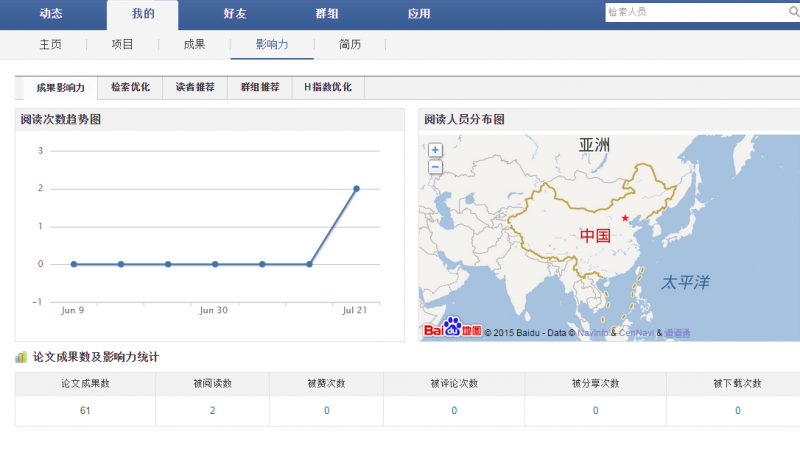This screenshot has height=464, width=800.
Task: Click the 被赞次数 column header
Action: click(327, 383)
